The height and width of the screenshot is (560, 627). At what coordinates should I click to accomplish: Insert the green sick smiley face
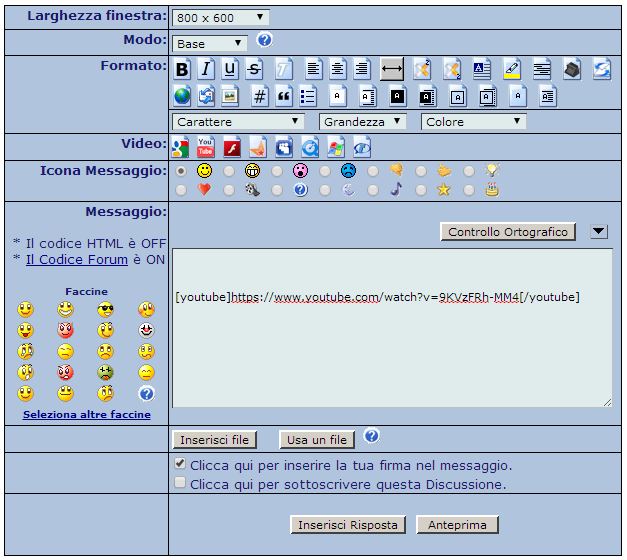[x=106, y=372]
